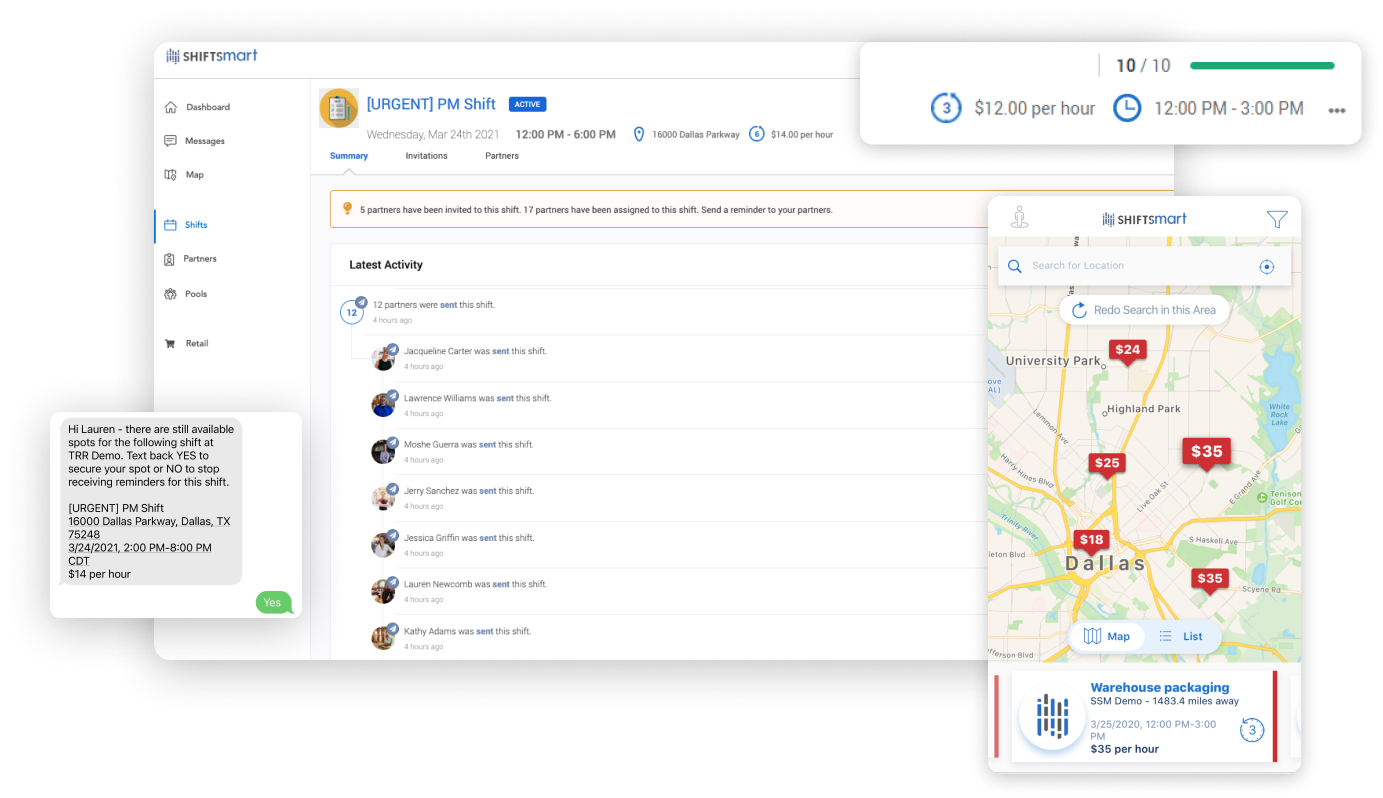The image size is (1383, 798).
Task: Toggle the person locator icon atop the map
Action: coord(1020,216)
